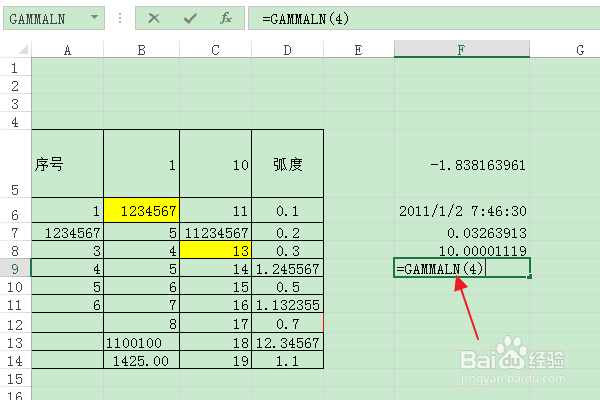Click cell with 2011/1/2 7:46:30
The width and height of the screenshot is (600, 400).
coord(462,211)
